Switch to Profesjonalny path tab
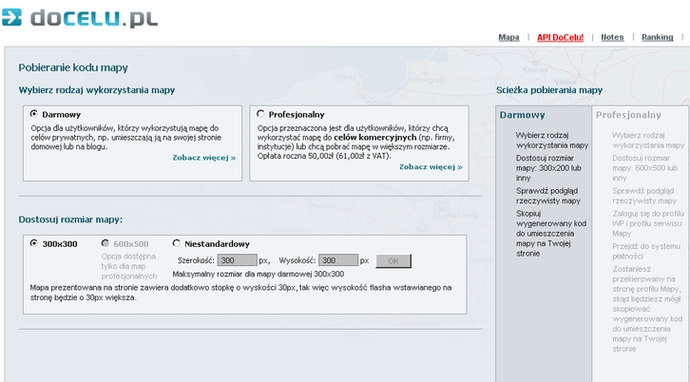 628,115
